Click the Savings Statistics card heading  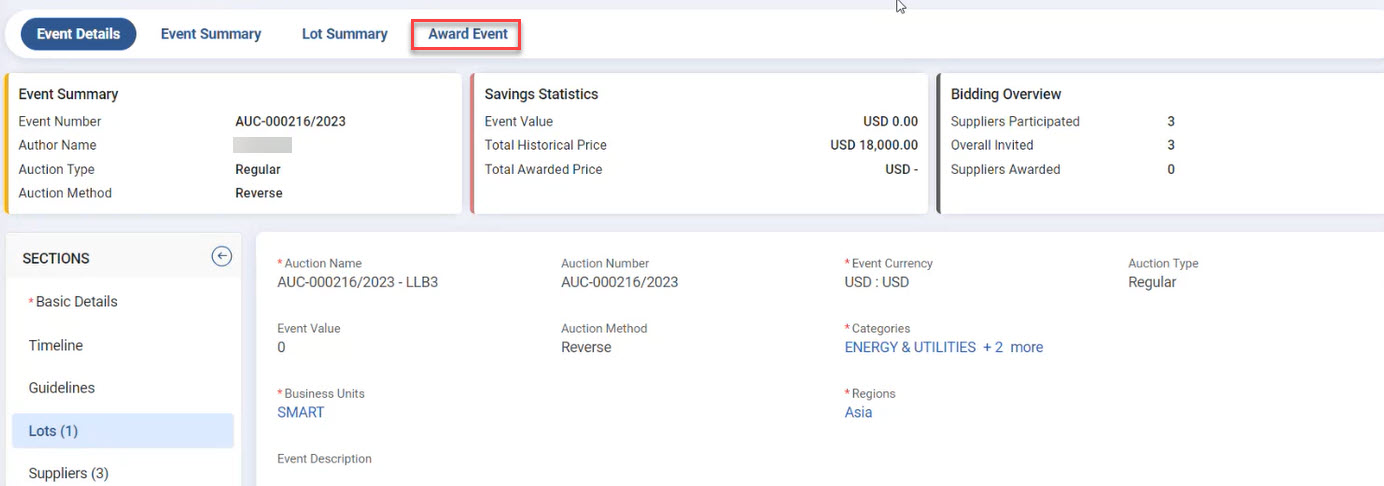click(x=541, y=94)
